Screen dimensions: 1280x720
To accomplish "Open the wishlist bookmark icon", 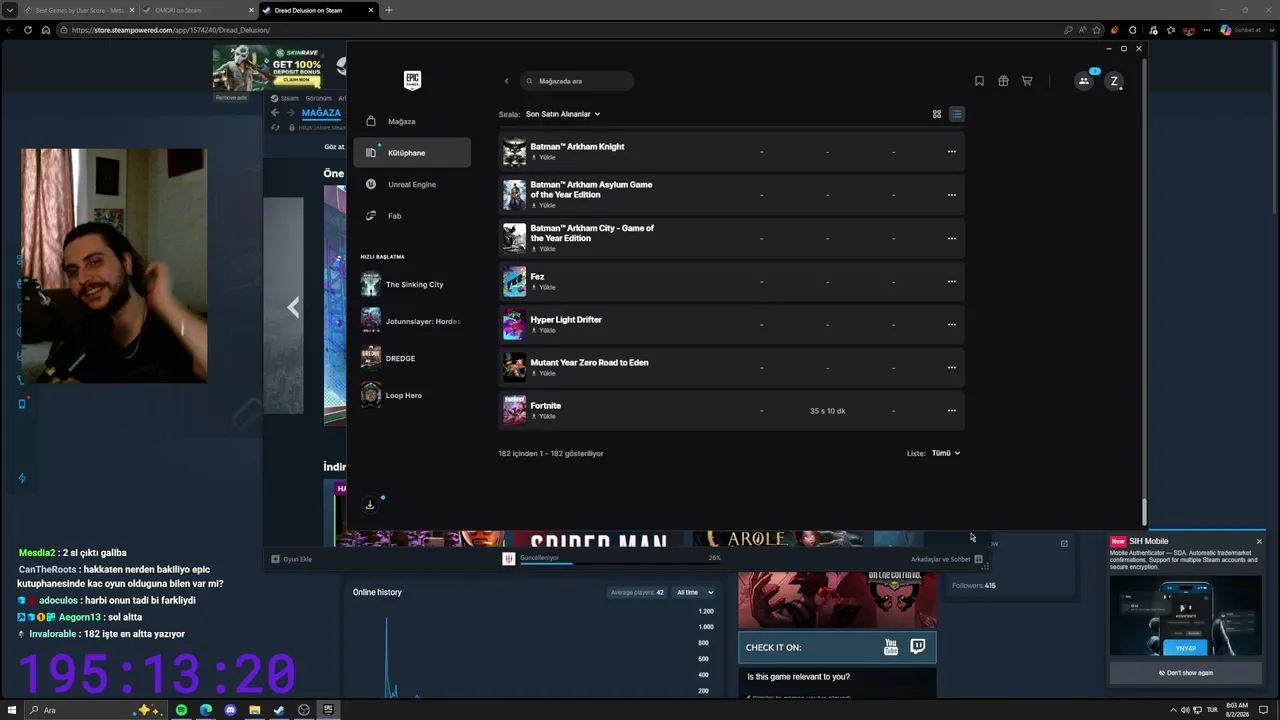I will pyautogui.click(x=979, y=81).
